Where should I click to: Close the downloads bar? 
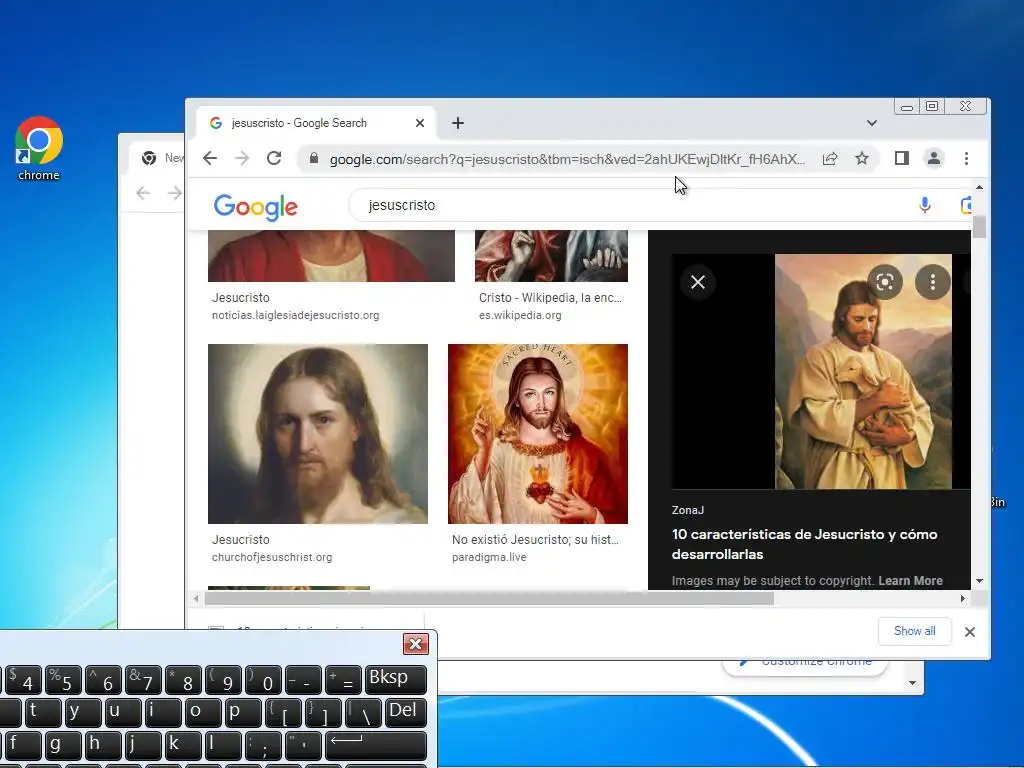point(970,632)
